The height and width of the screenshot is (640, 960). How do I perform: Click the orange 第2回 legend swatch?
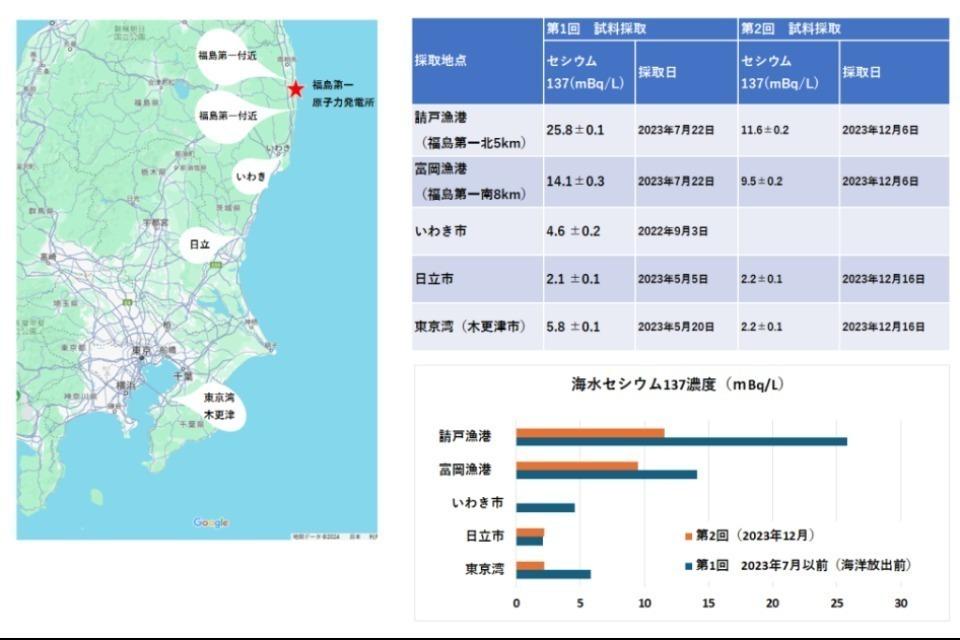688,536
